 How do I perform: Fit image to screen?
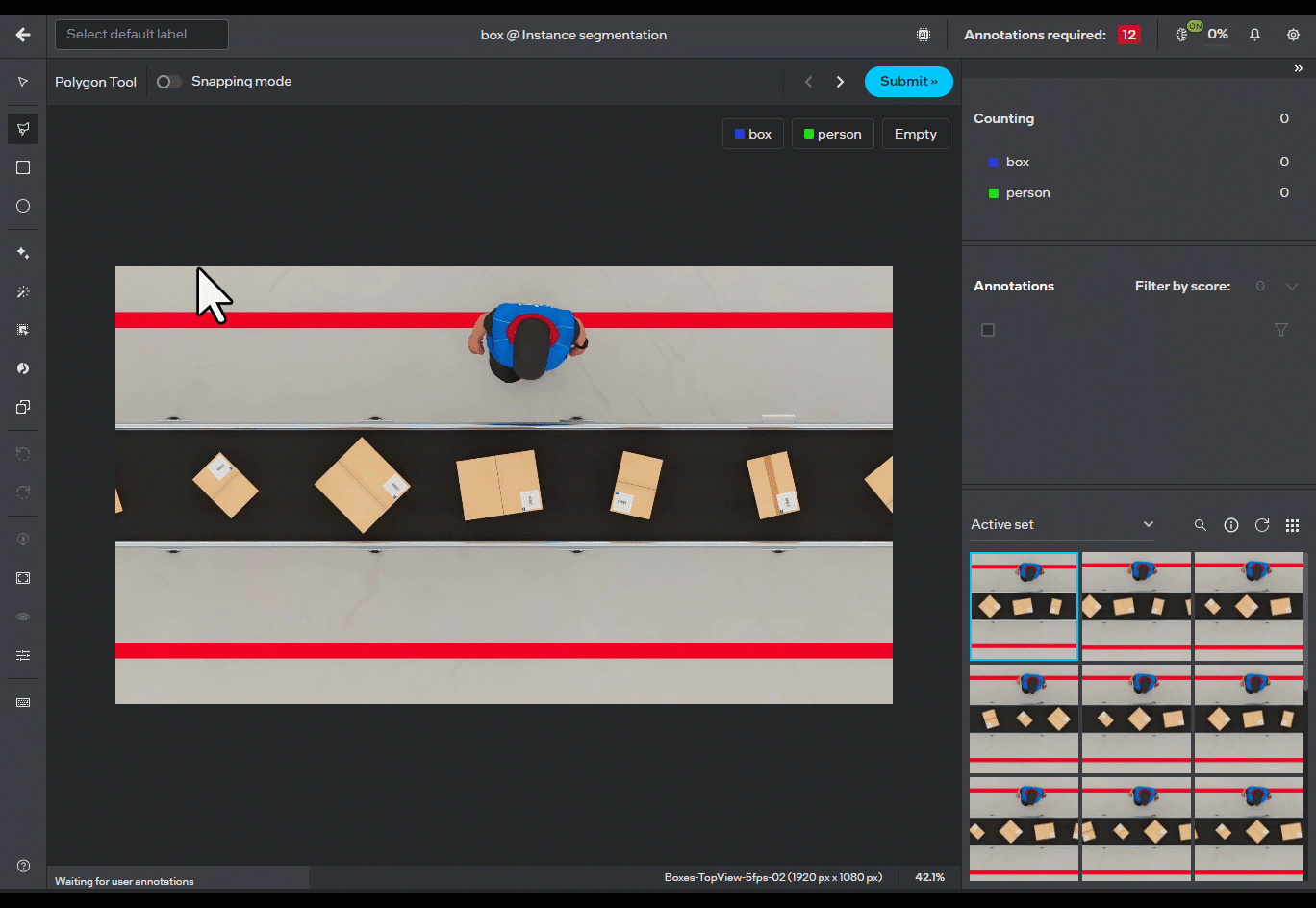coord(23,578)
